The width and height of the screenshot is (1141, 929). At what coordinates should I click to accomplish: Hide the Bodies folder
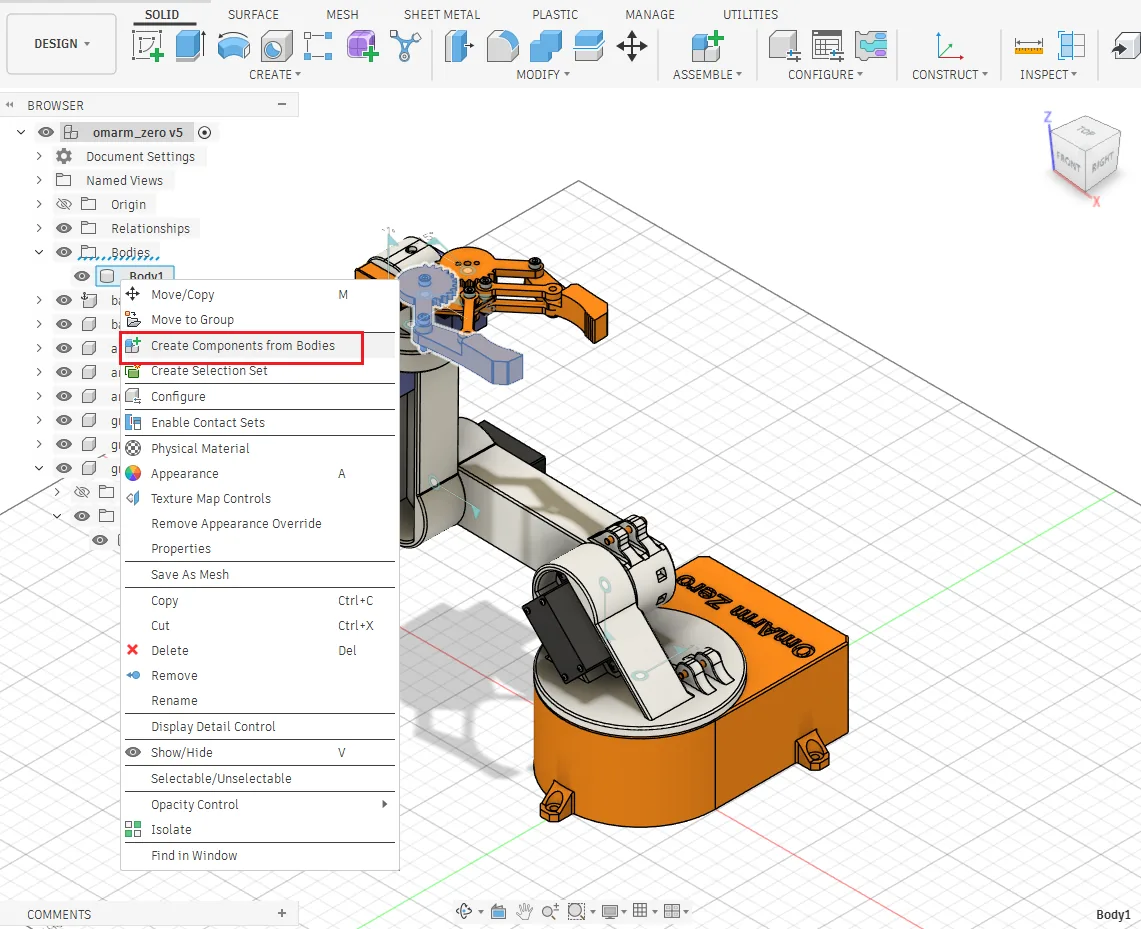(64, 252)
